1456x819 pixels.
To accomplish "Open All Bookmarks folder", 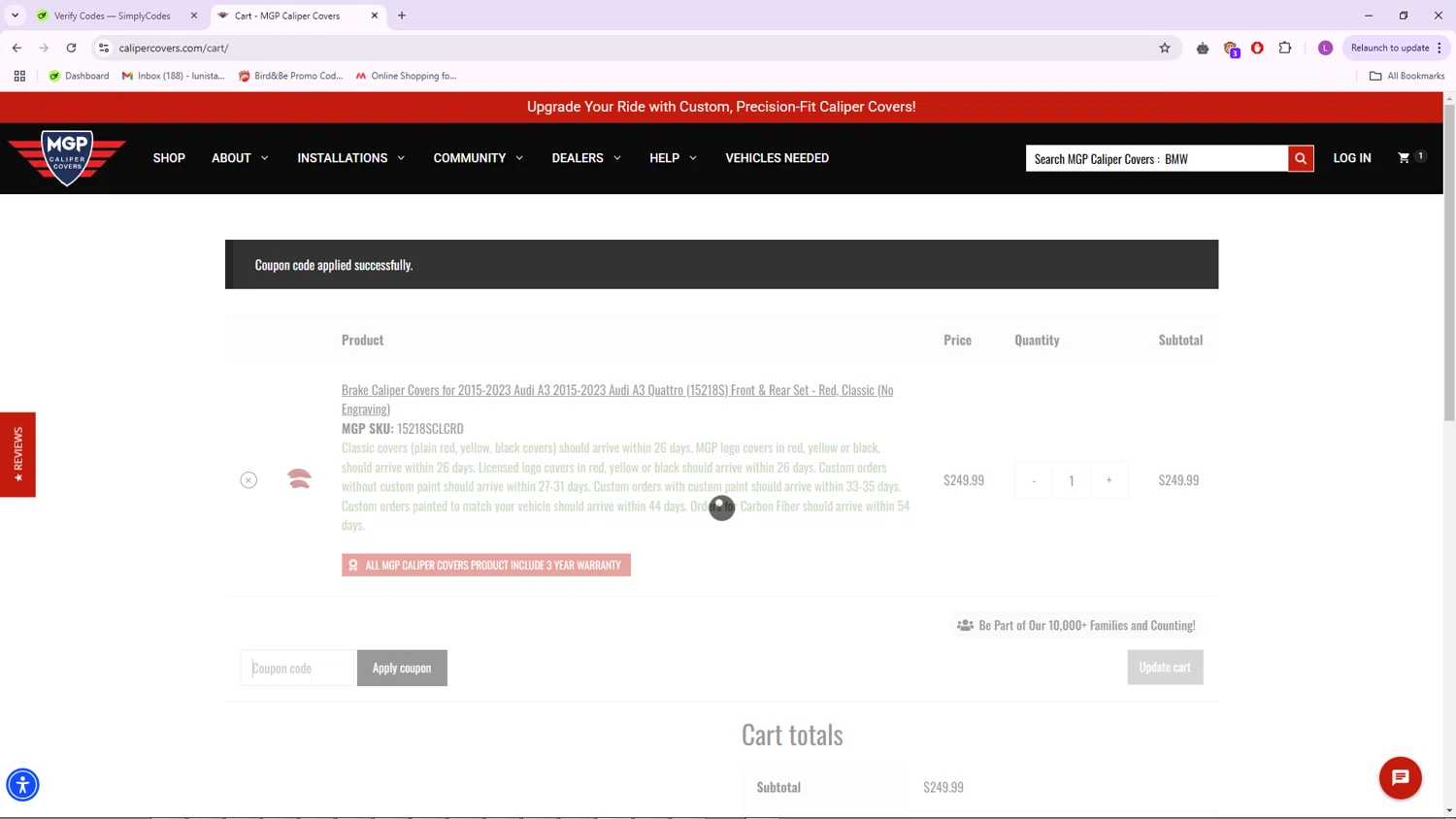I will [x=1406, y=76].
